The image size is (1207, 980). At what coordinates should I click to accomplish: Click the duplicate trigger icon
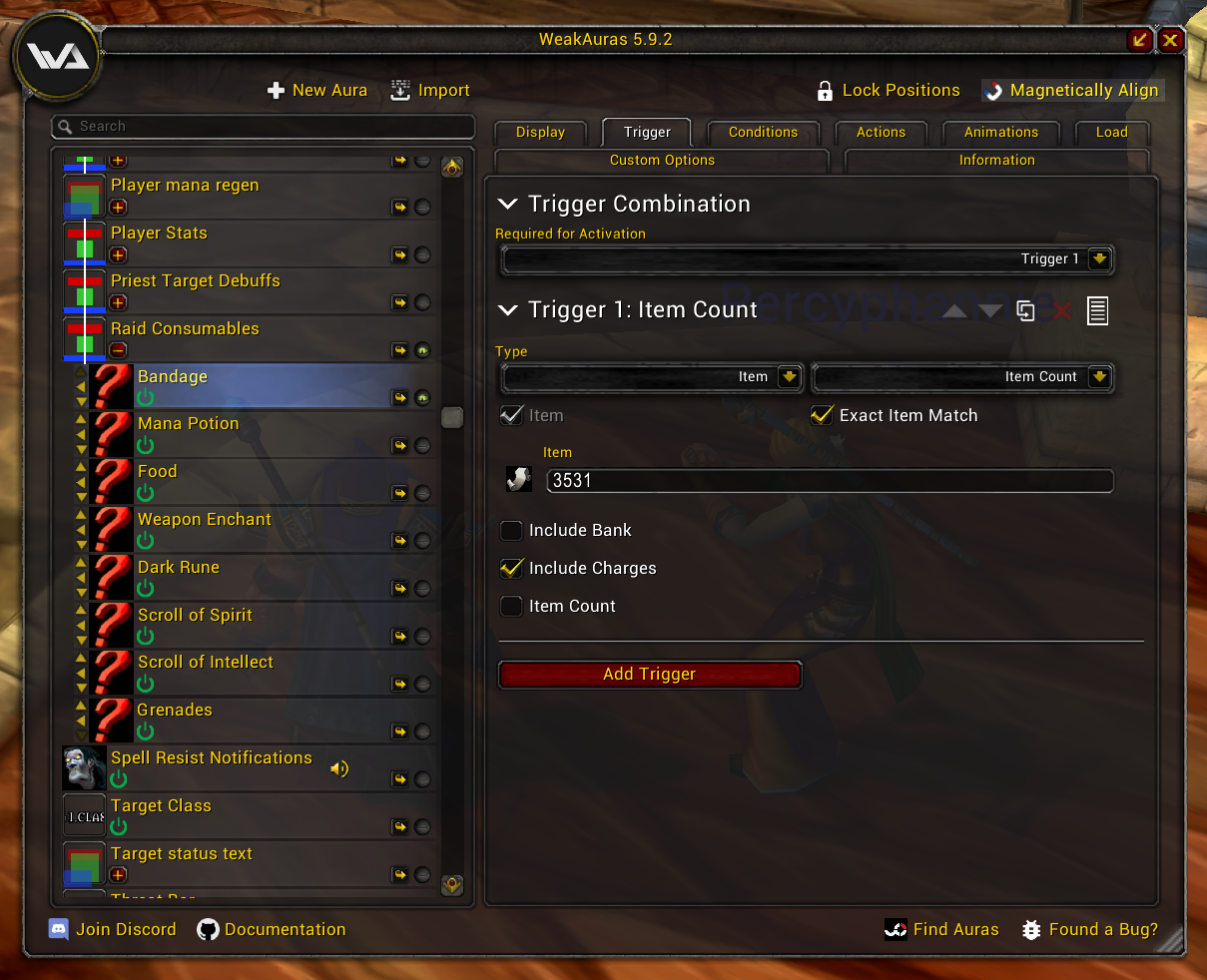(x=1025, y=310)
